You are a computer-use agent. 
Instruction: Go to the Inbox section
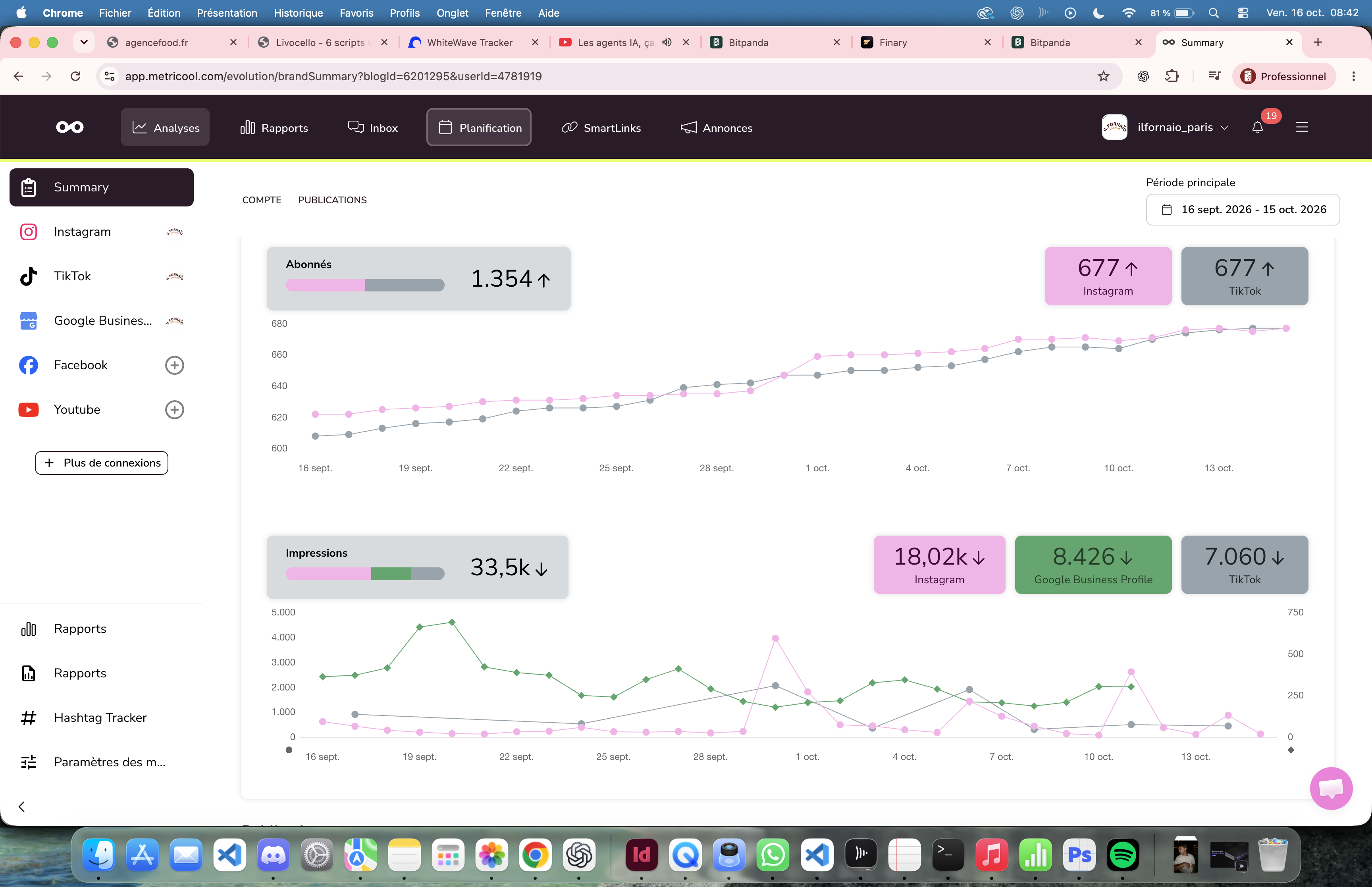[x=372, y=127]
